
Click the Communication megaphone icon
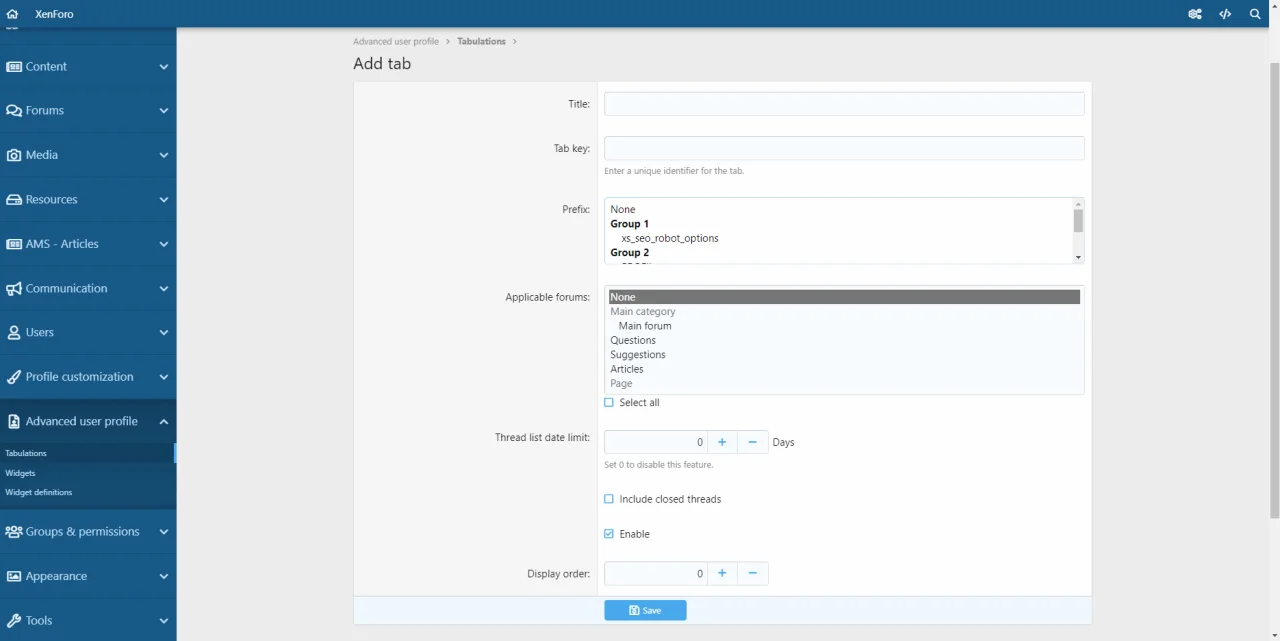[14, 288]
